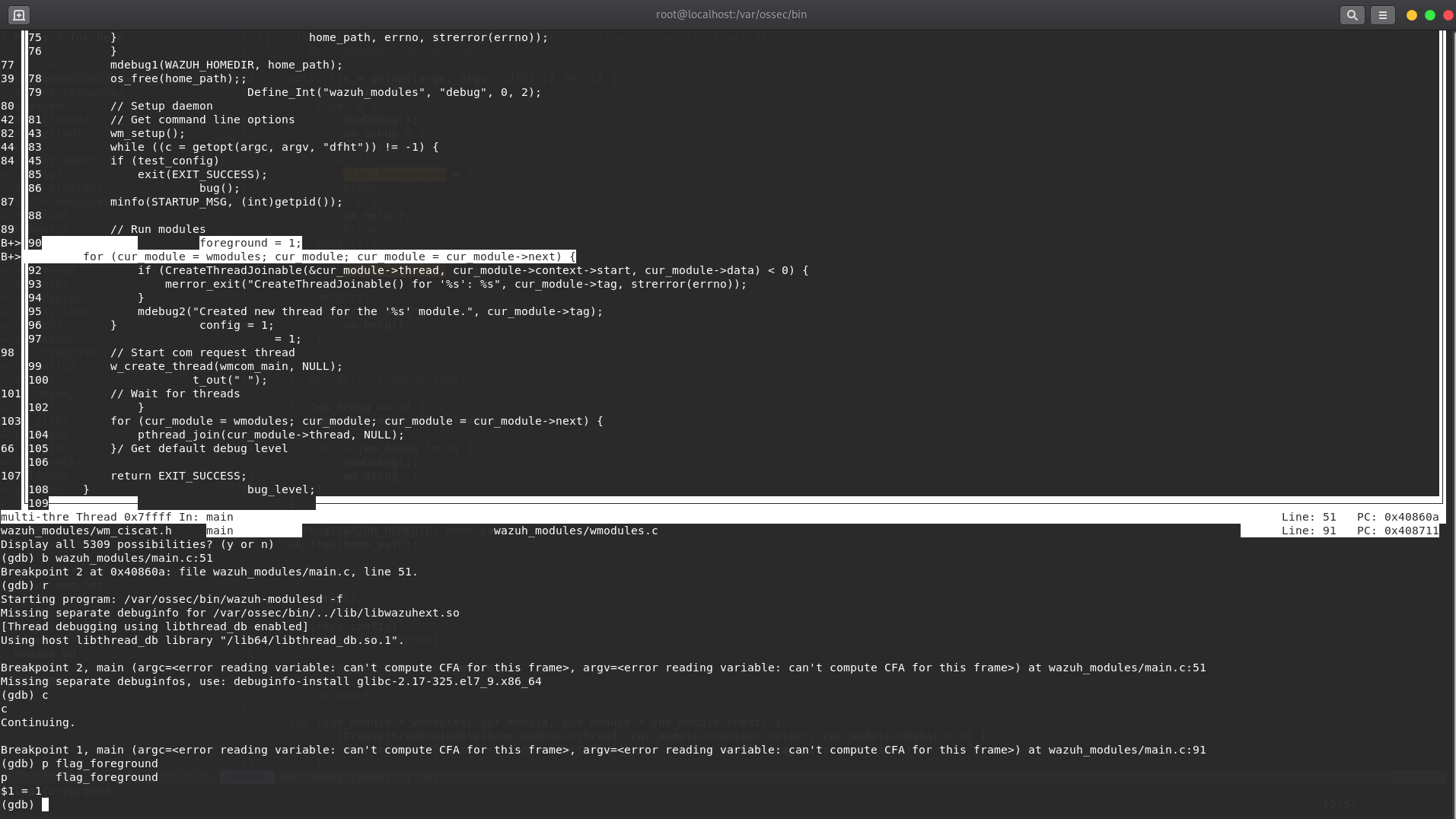1456x819 pixels.
Task: Place the cursor at the (gdb) prompt
Action: (24, 805)
